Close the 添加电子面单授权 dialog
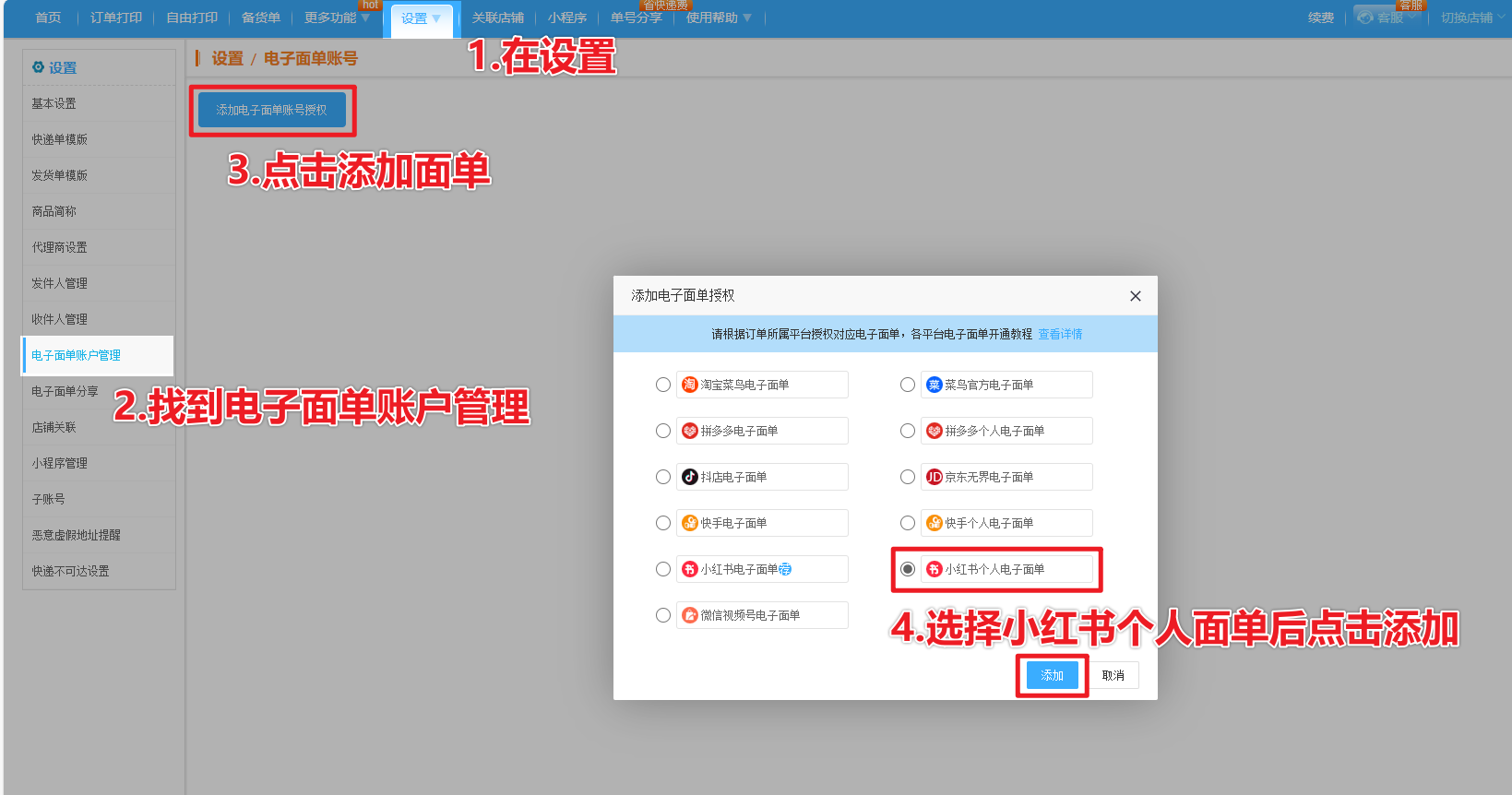The image size is (1512, 795). [x=1135, y=296]
